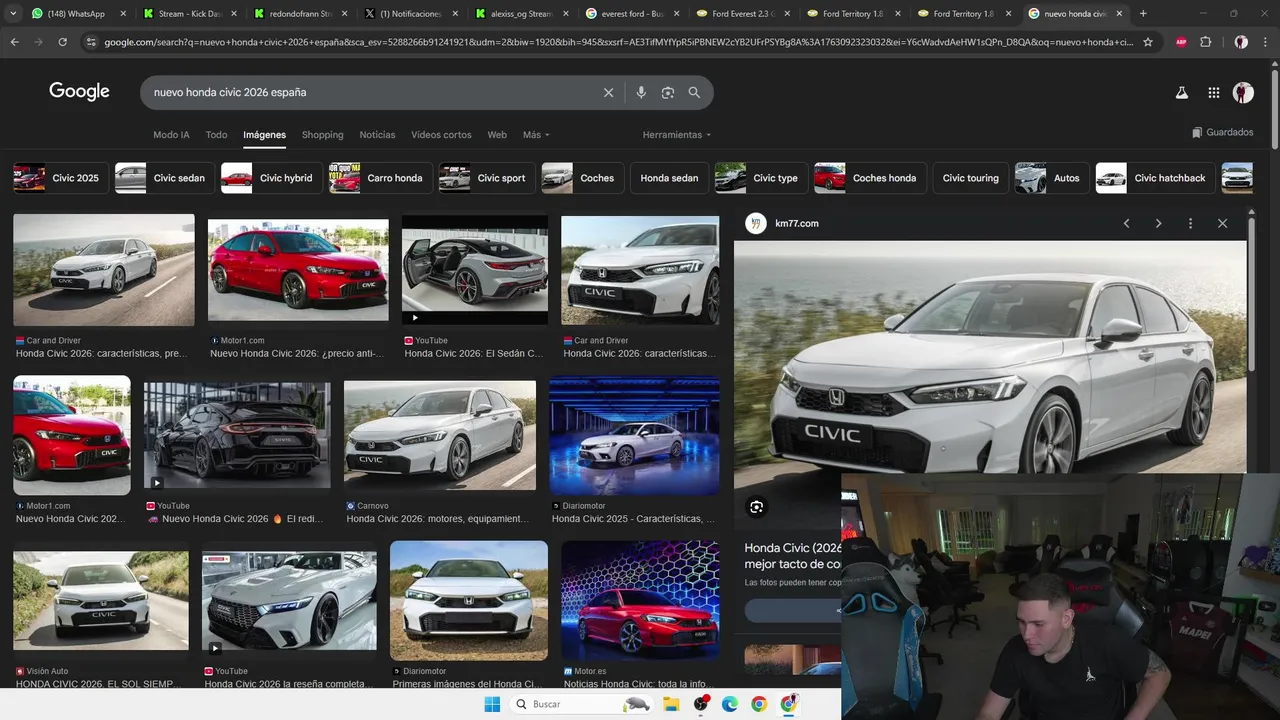Open Windows Start menu
The height and width of the screenshot is (720, 1280).
click(492, 704)
